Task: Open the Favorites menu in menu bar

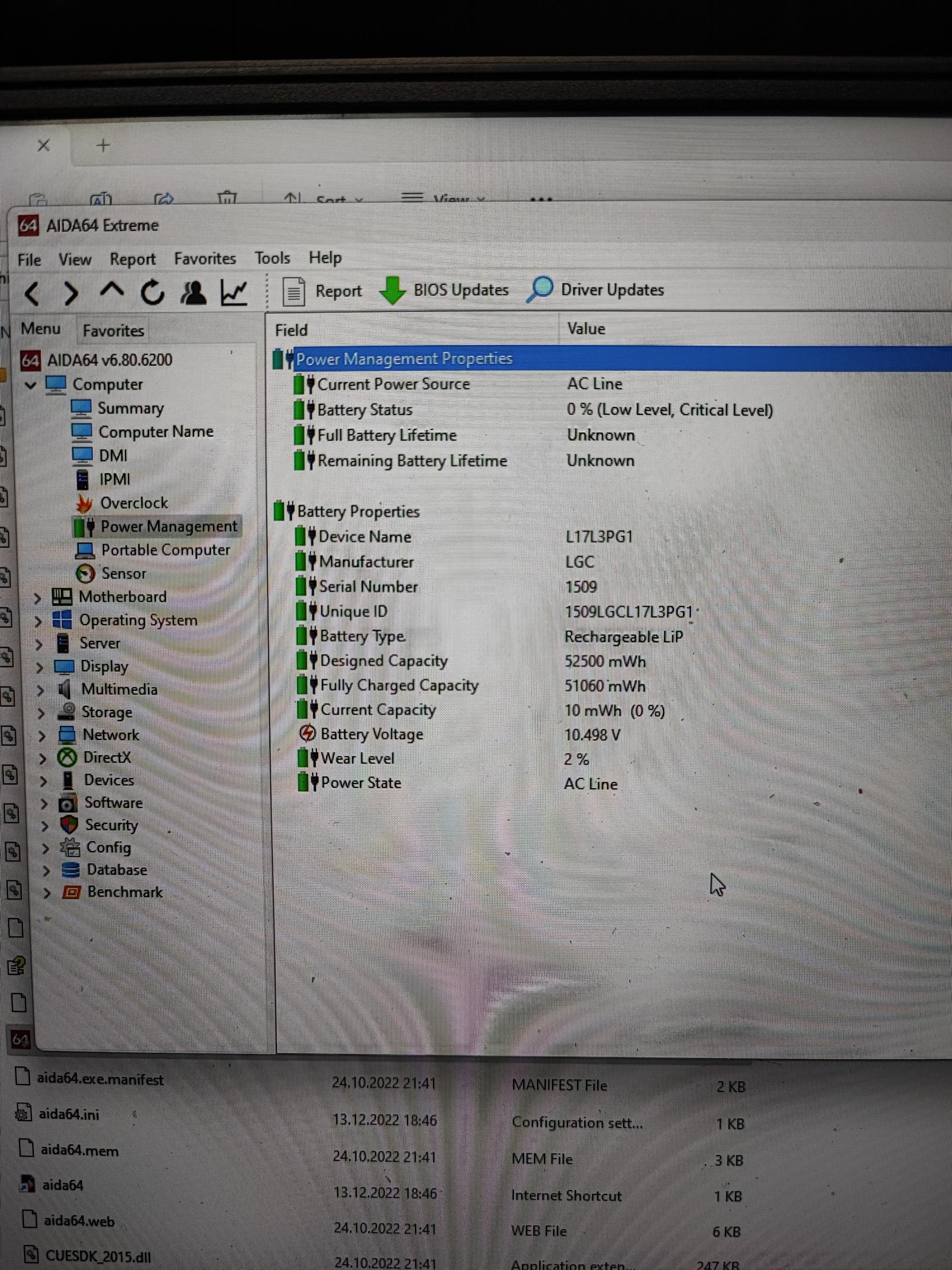Action: pyautogui.click(x=205, y=259)
